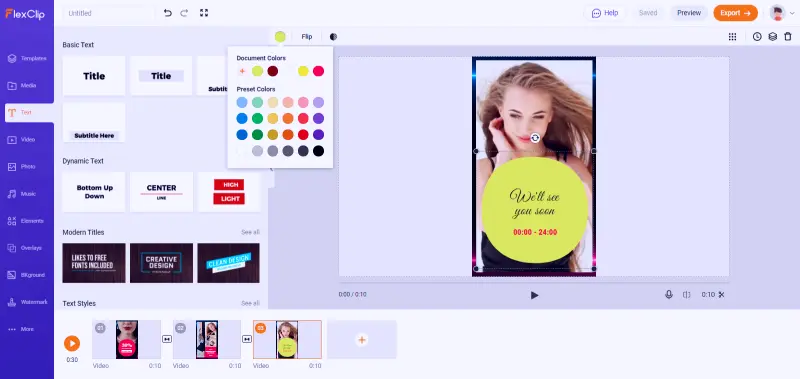
Task: Click the microphone voiceover icon
Action: (x=669, y=294)
